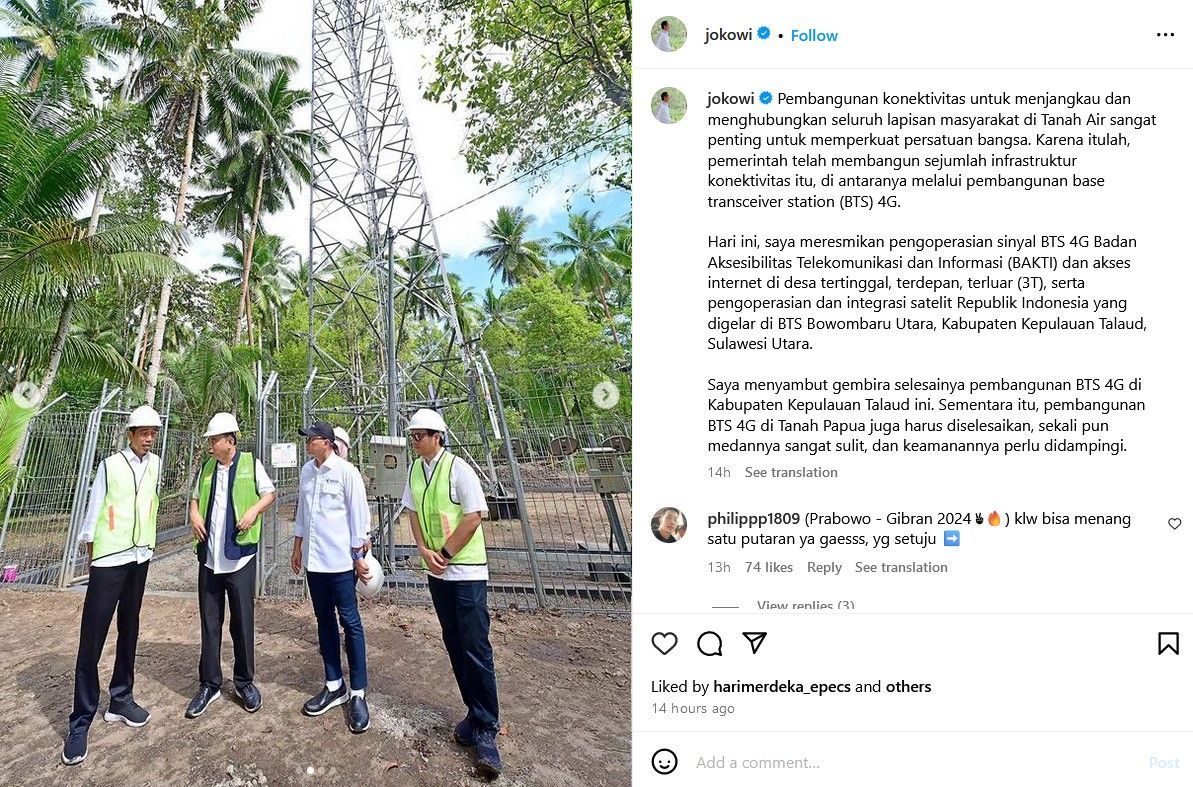The image size is (1193, 787).
Task: Open harimerdeka_epecs profile link
Action: click(x=781, y=687)
